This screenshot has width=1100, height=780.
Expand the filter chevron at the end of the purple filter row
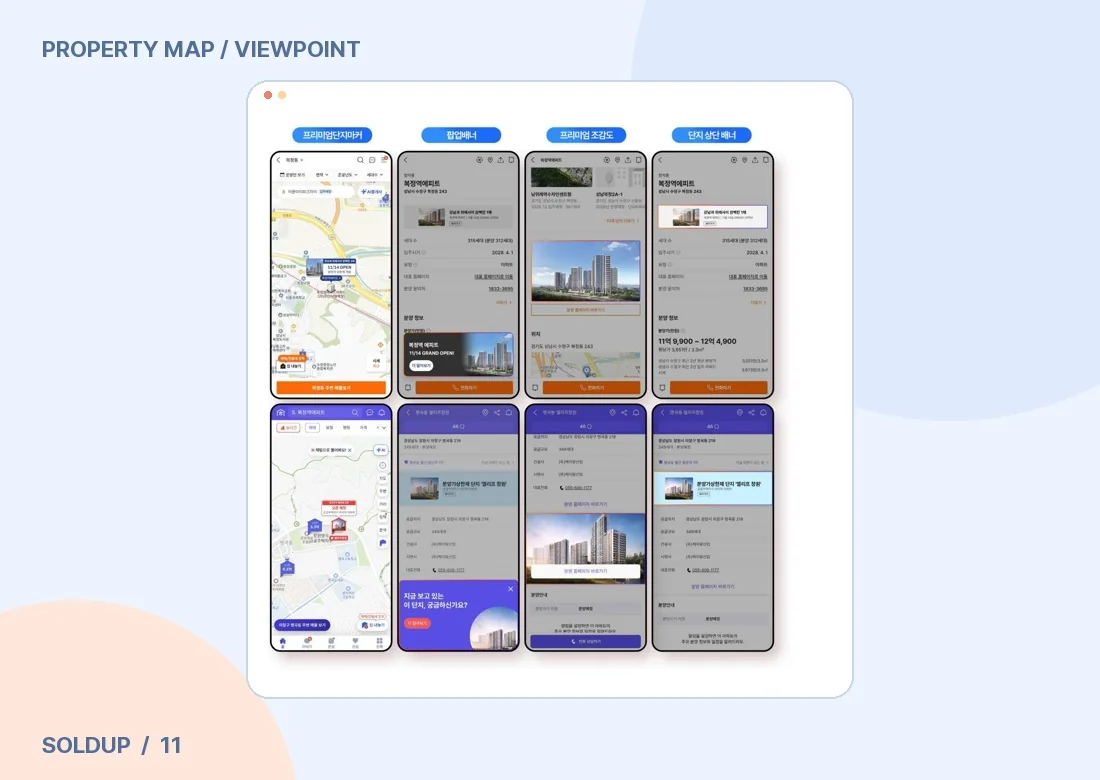384,427
